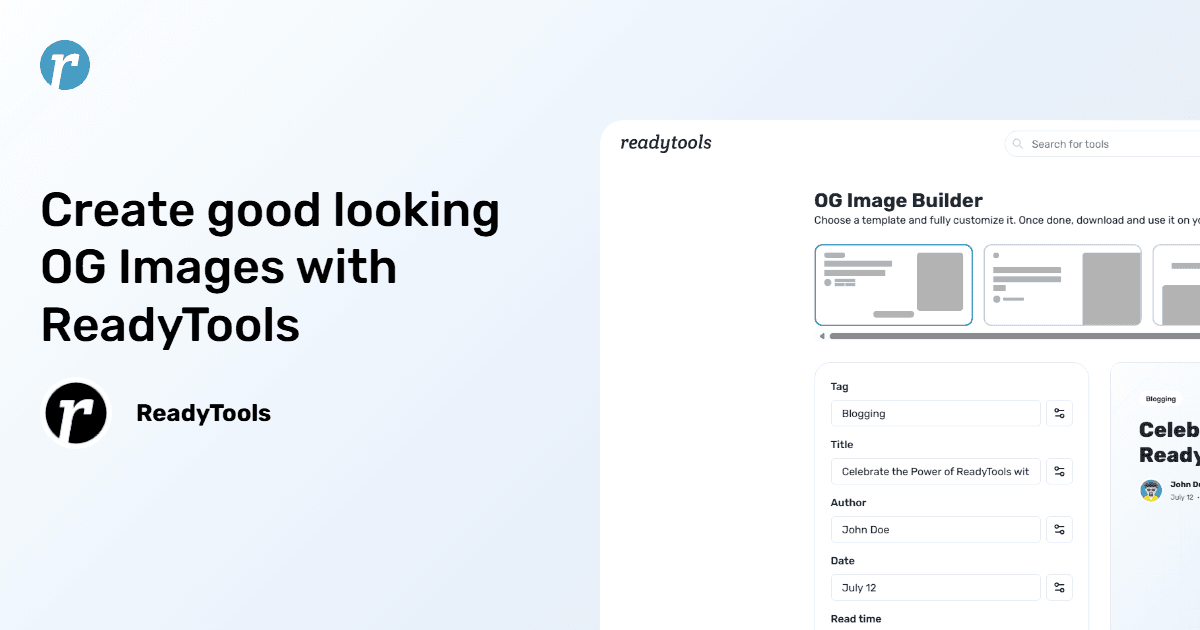This screenshot has width=1200, height=630.
Task: Open settings sliders icon for Title
Action: 1060,471
